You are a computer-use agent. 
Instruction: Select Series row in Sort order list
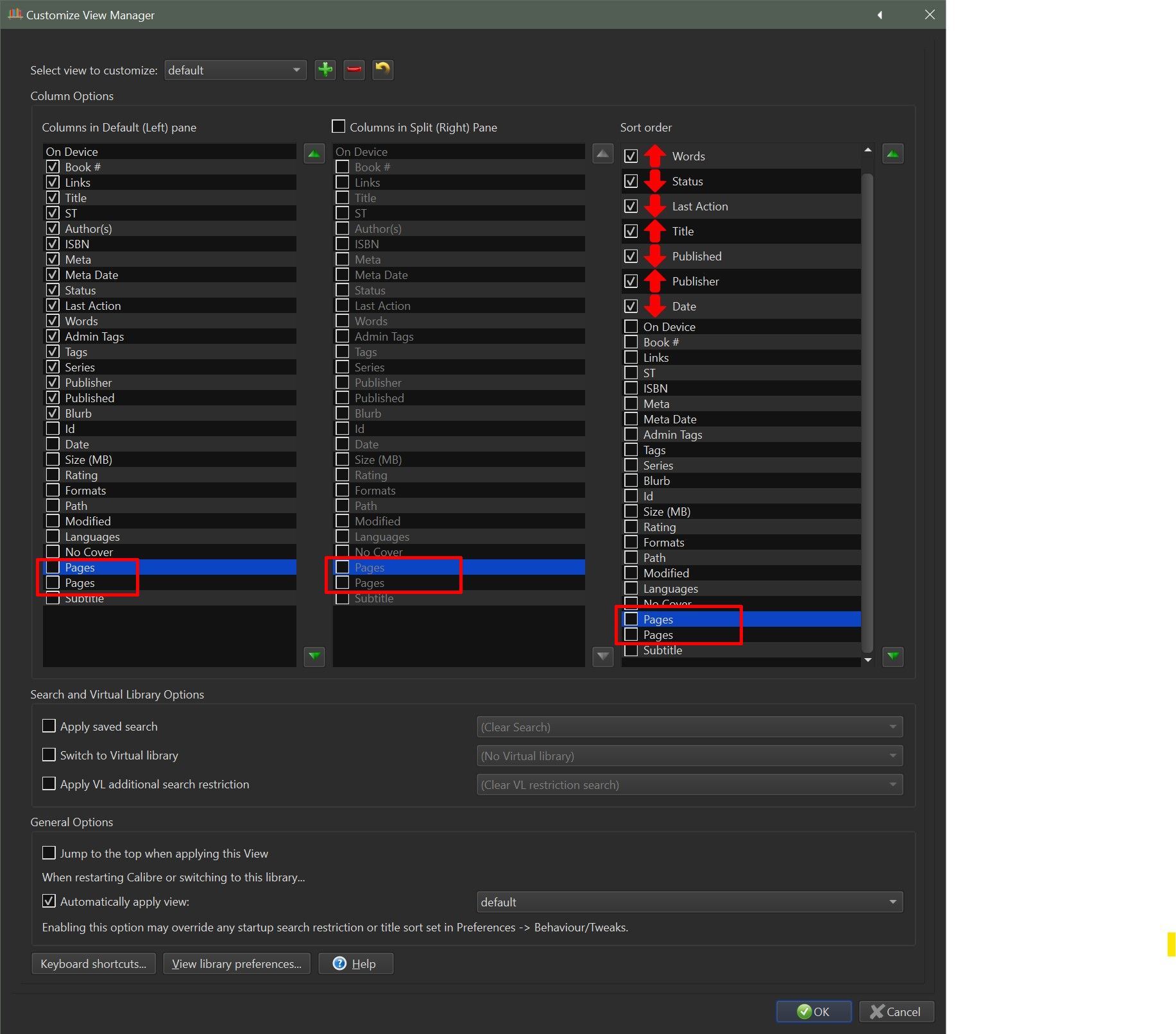(741, 465)
